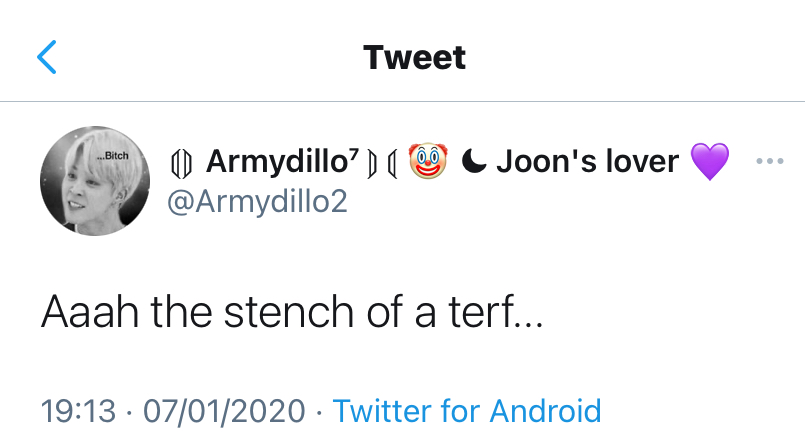The width and height of the screenshot is (805, 447).
Task: Click the Twitter for Android link
Action: point(467,410)
